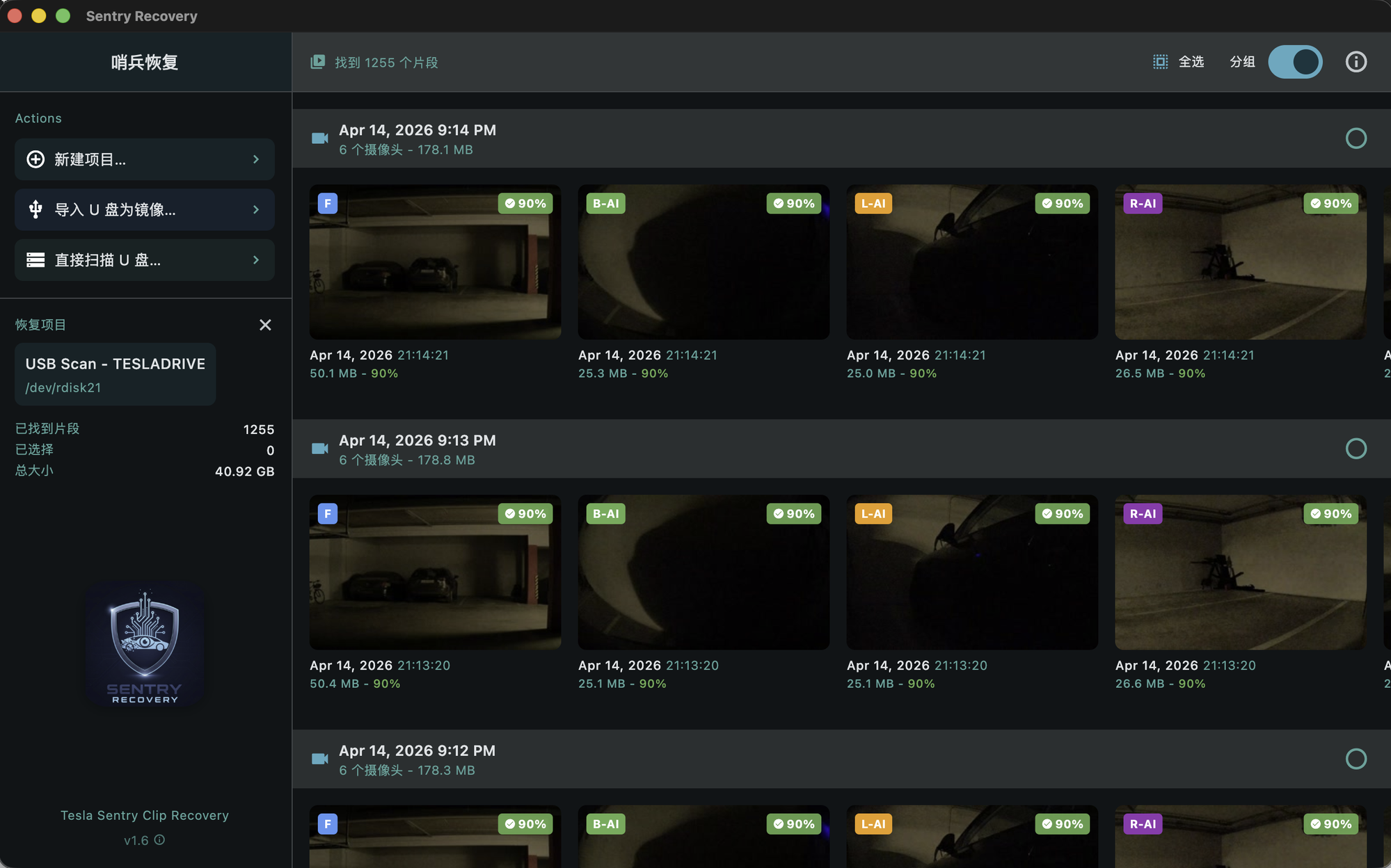Click the 全选 select all button
Viewport: 1391px width, 868px height.
click(x=1178, y=62)
